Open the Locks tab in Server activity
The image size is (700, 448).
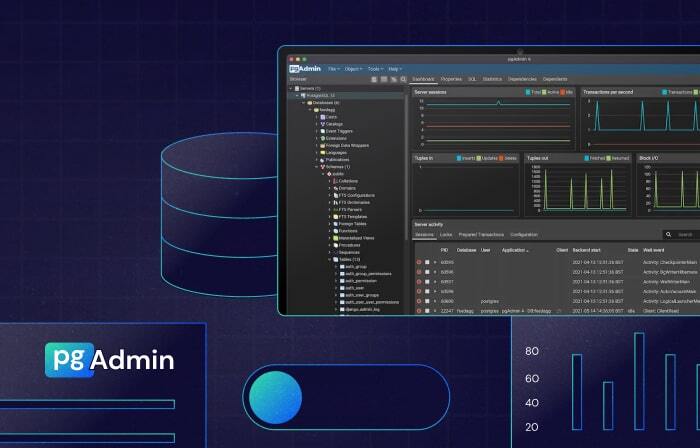point(446,235)
